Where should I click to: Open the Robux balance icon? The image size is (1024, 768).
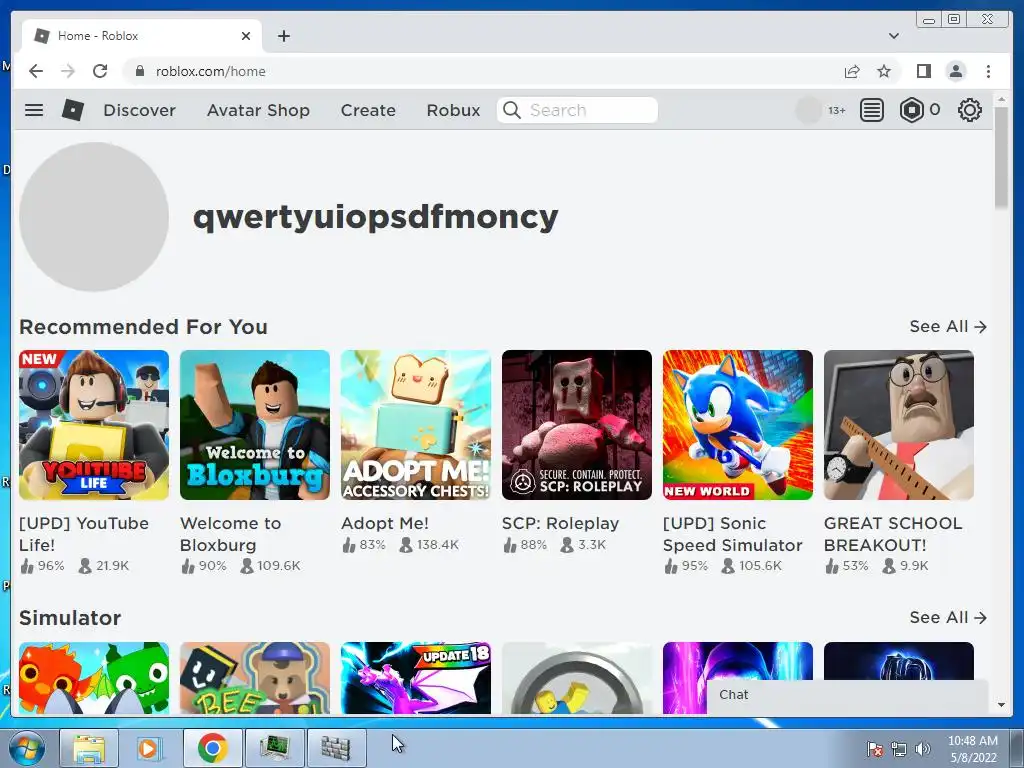click(912, 110)
